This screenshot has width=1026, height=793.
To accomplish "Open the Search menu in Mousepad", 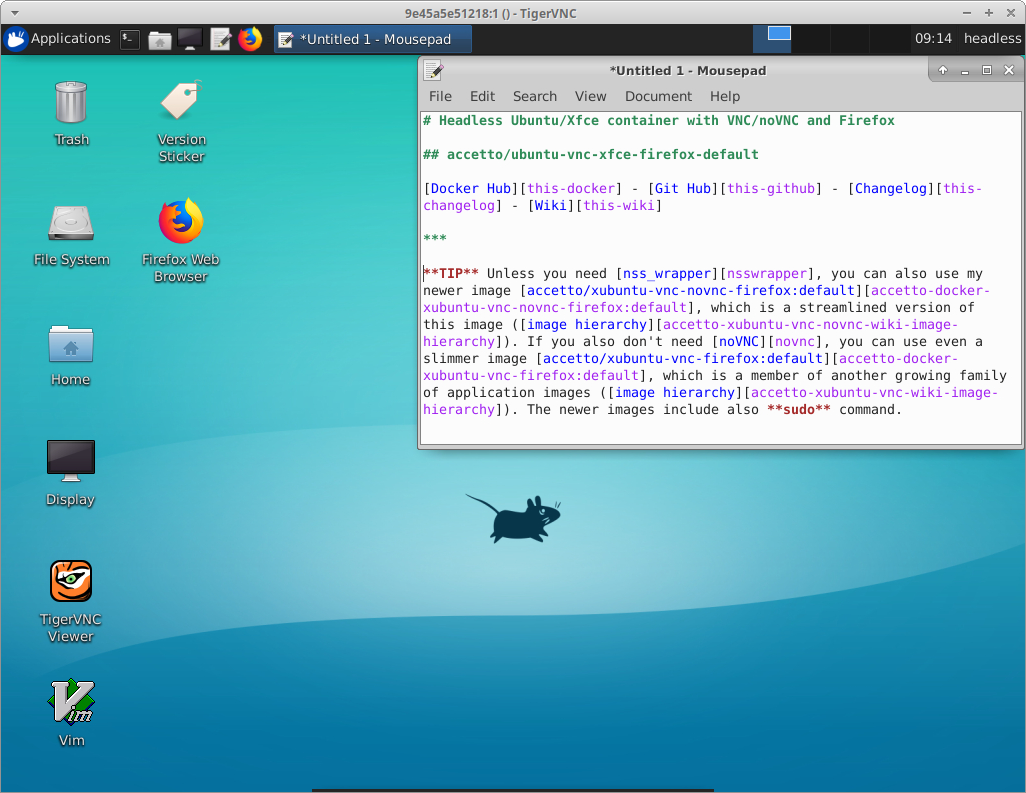I will point(535,96).
